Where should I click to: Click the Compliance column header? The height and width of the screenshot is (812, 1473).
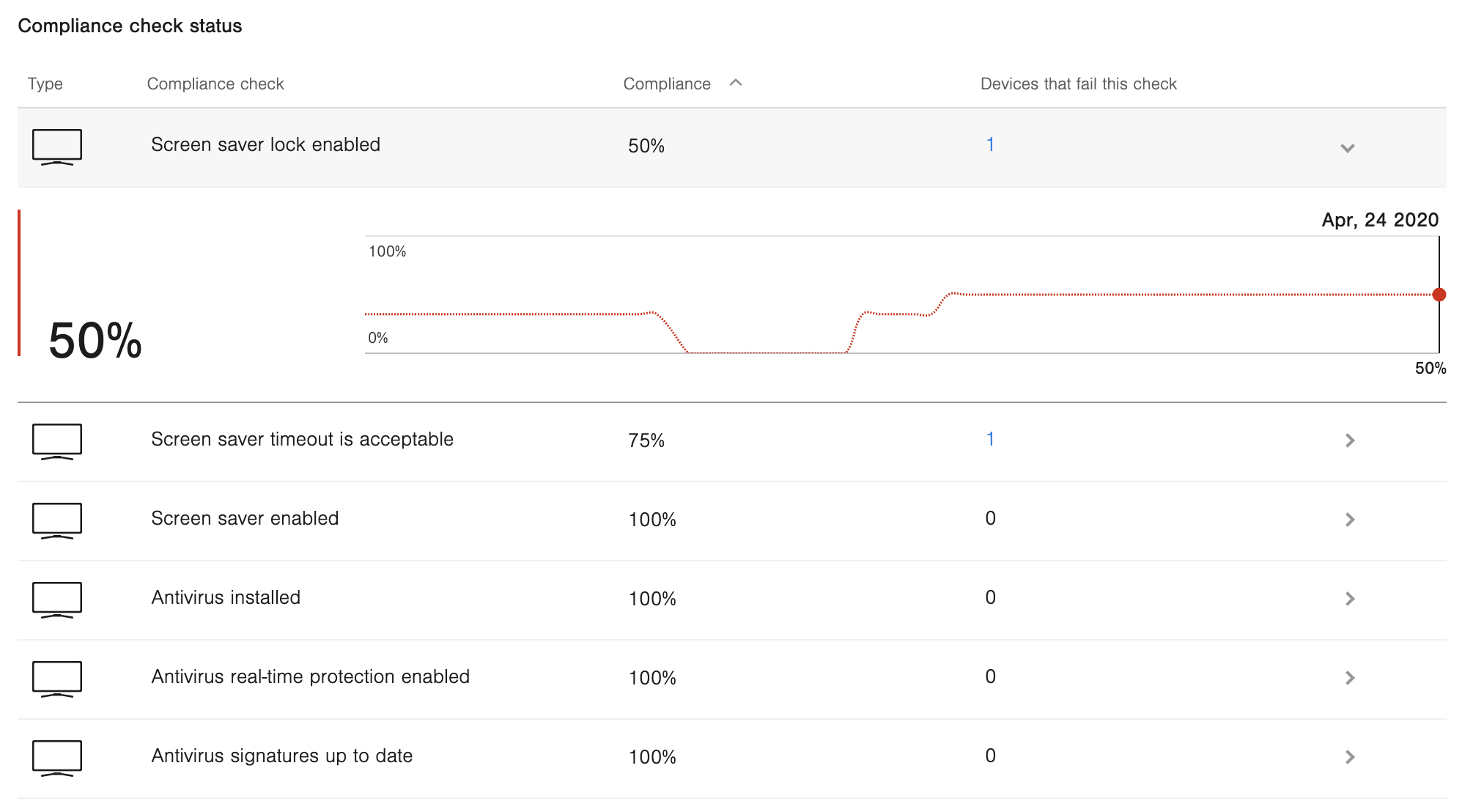pyautogui.click(x=666, y=84)
